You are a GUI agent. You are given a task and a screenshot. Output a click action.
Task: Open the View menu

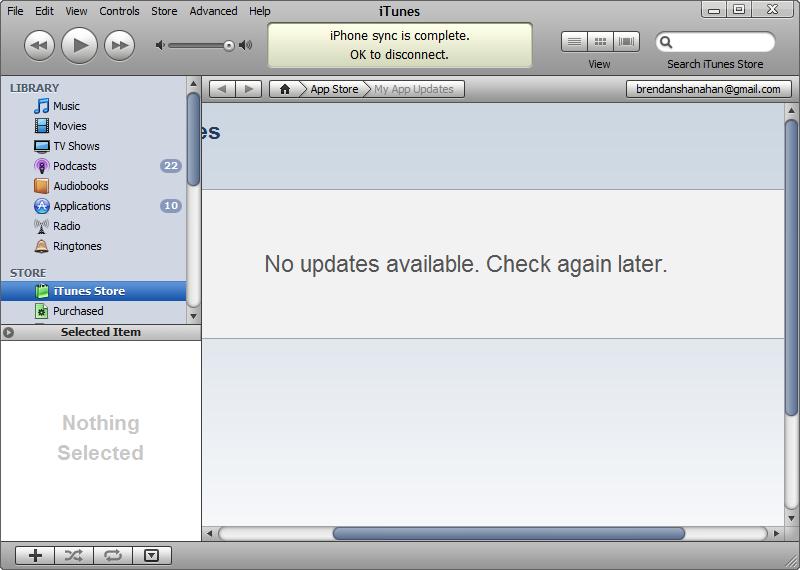[x=76, y=11]
